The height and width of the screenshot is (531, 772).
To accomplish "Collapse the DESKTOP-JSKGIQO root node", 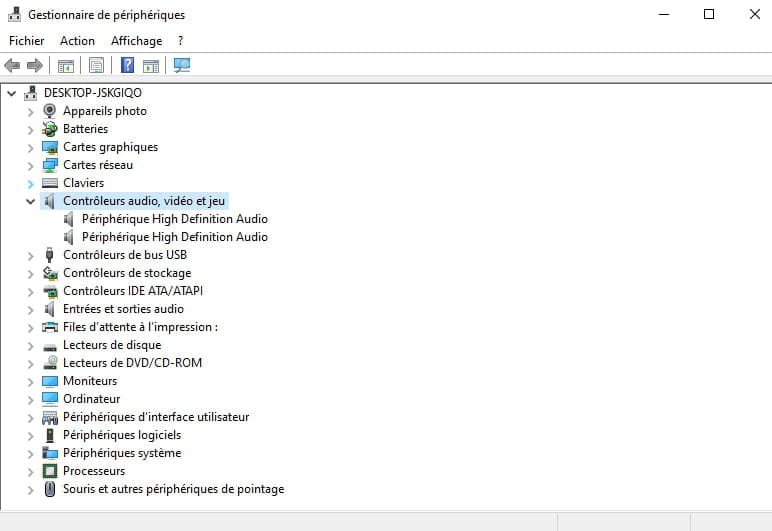I will (x=12, y=93).
